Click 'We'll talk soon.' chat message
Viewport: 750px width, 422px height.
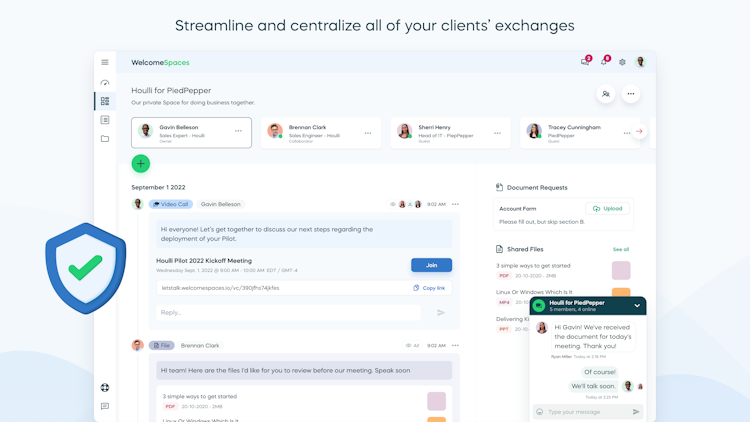[x=593, y=386]
